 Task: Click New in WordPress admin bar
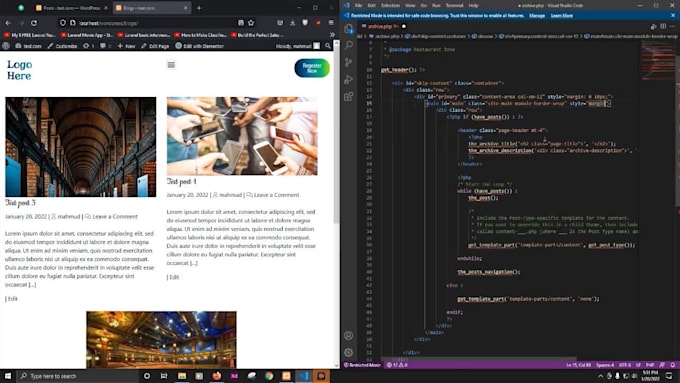pos(126,46)
